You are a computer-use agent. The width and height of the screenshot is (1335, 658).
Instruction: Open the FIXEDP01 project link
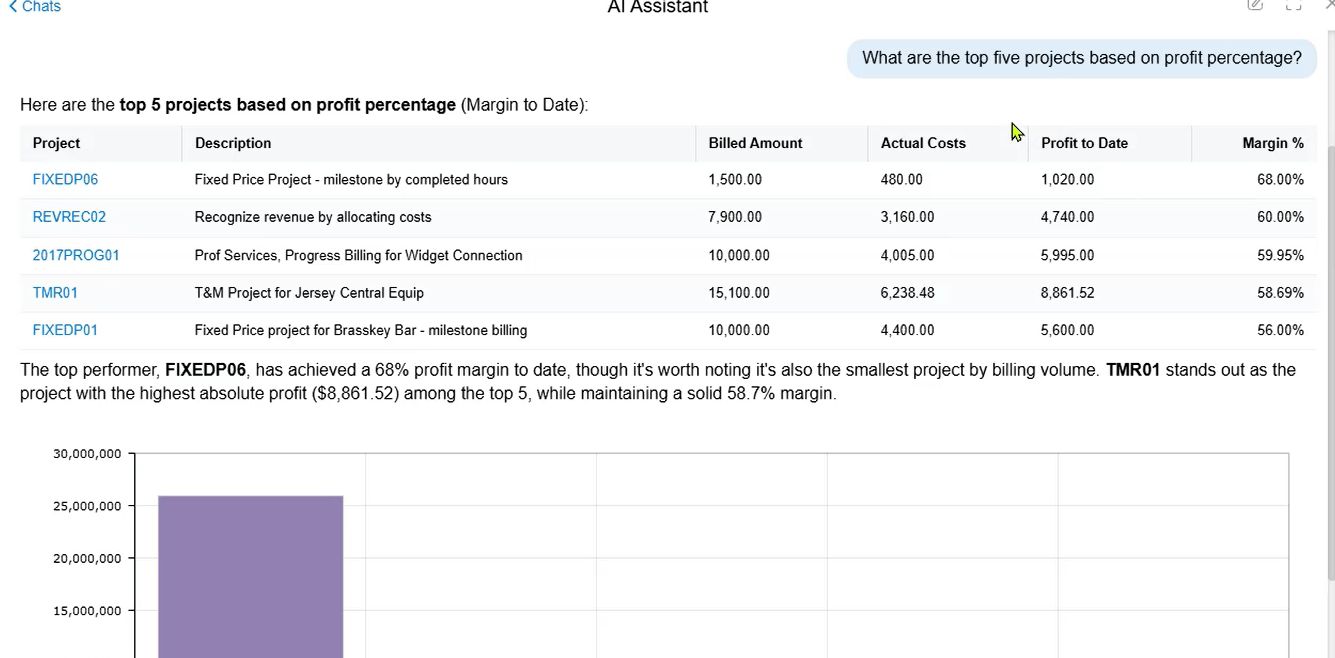(x=65, y=330)
